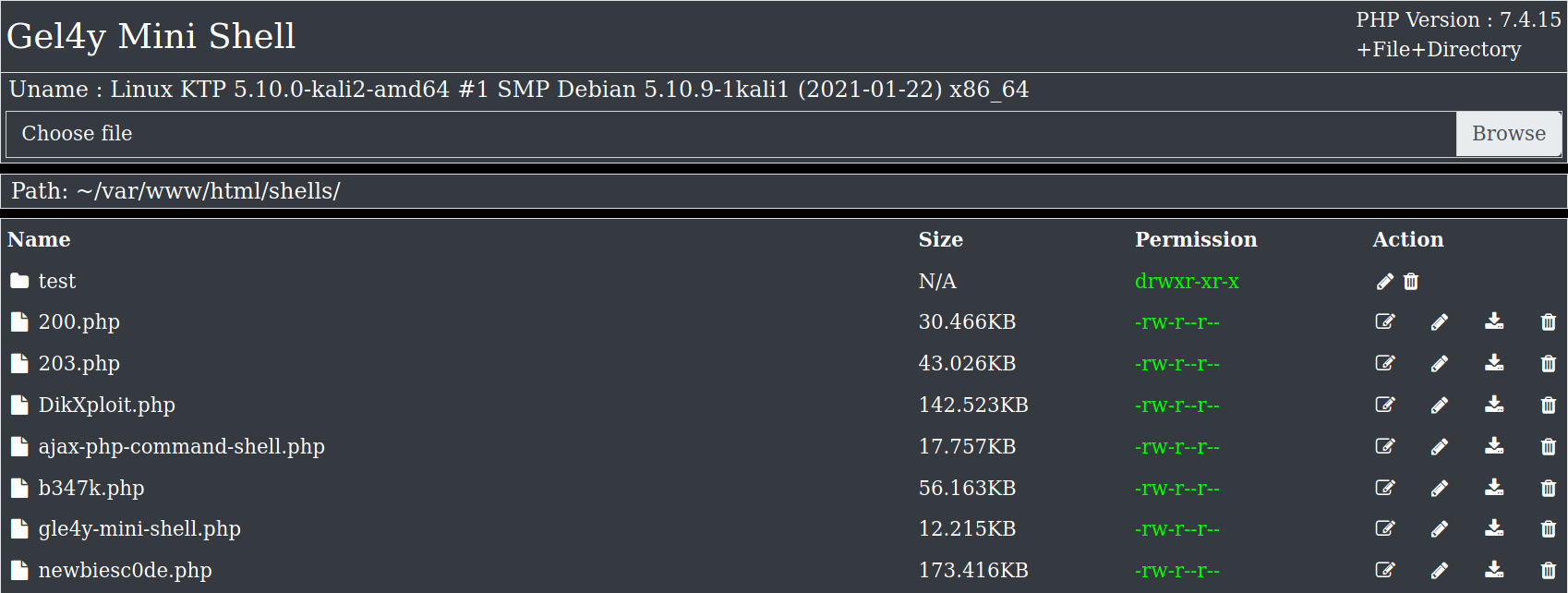
Task: Open the test folder
Action: [x=57, y=281]
